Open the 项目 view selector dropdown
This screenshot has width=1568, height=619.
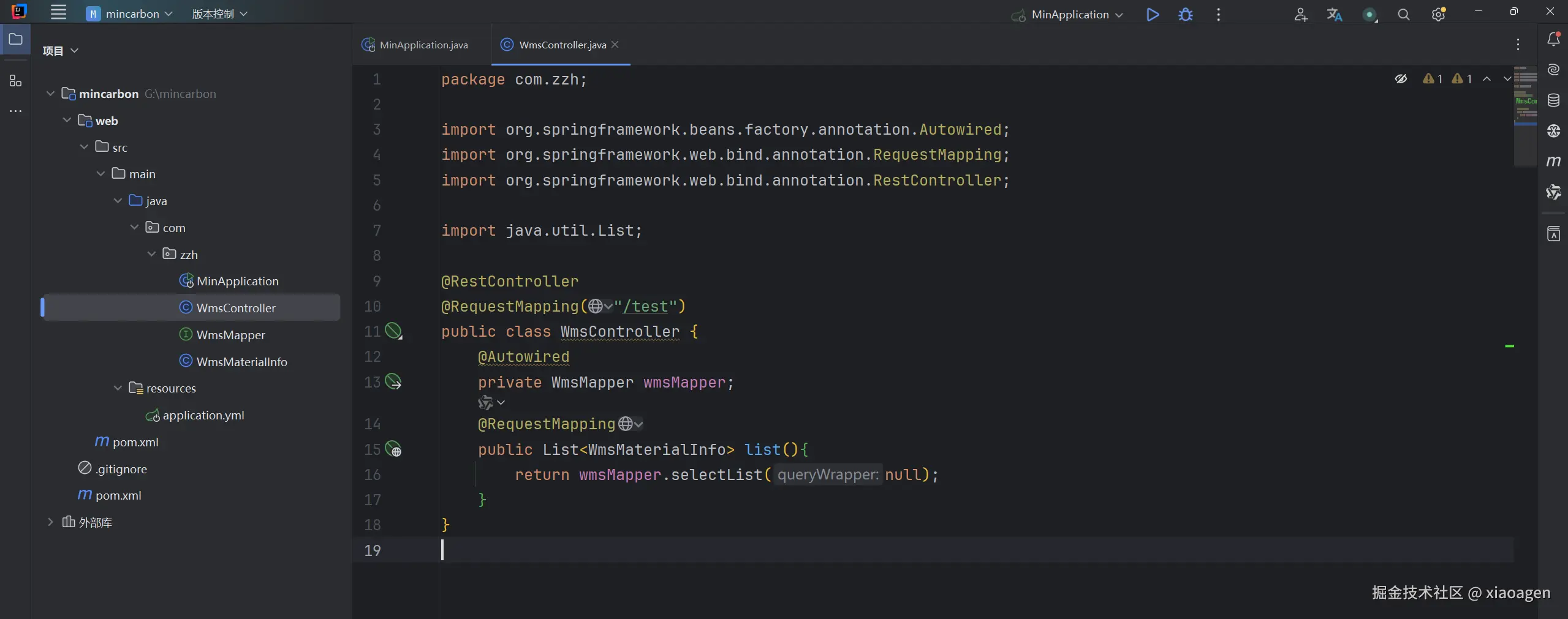click(x=60, y=50)
